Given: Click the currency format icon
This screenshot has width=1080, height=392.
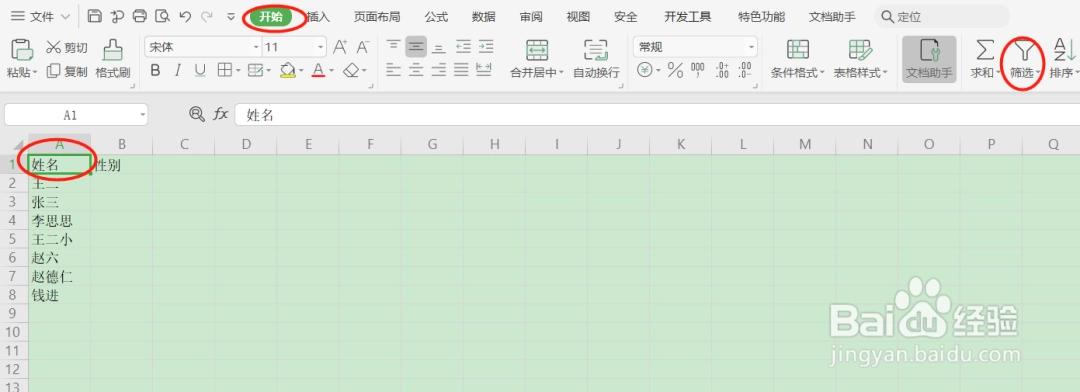Looking at the screenshot, I should point(645,70).
